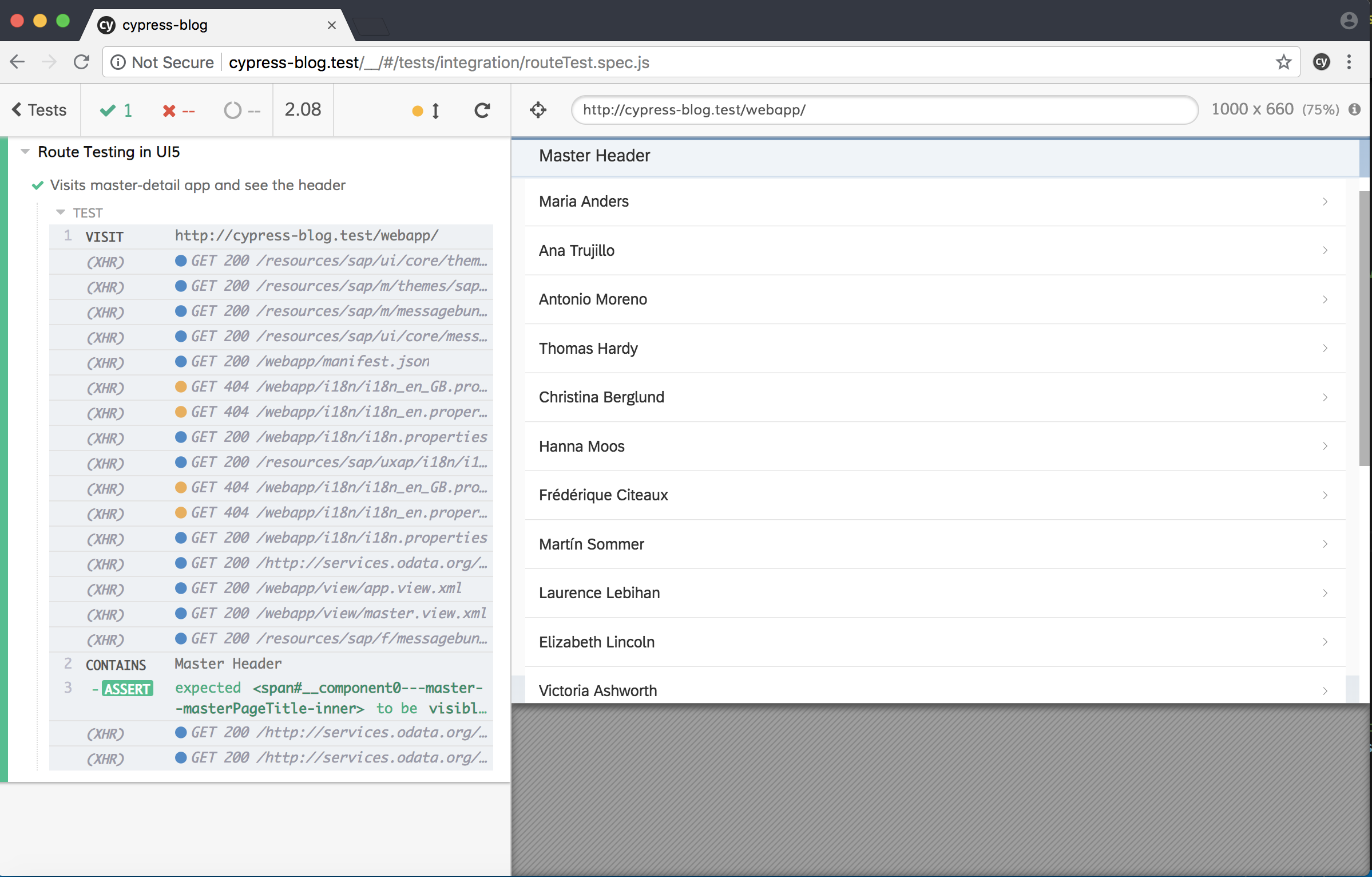1372x877 pixels.
Task: Click the chevron on the Elizabeth Lincoln row
Action: pyautogui.click(x=1325, y=642)
